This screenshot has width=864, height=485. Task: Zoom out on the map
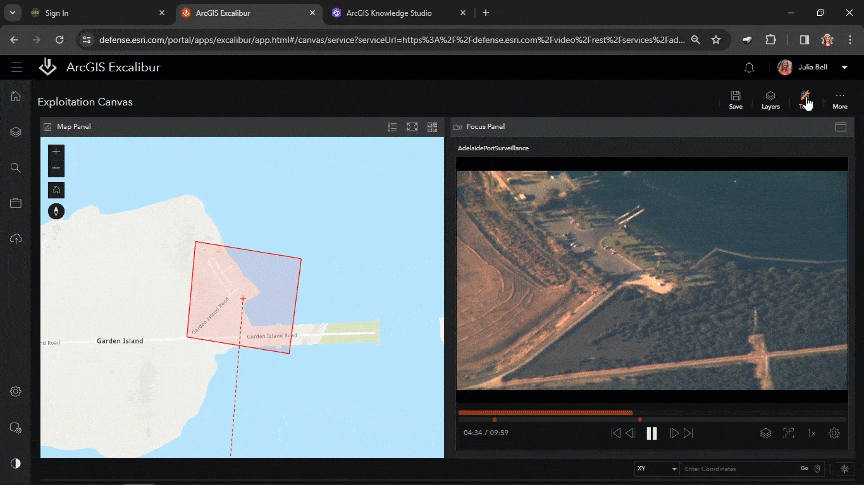coord(56,168)
